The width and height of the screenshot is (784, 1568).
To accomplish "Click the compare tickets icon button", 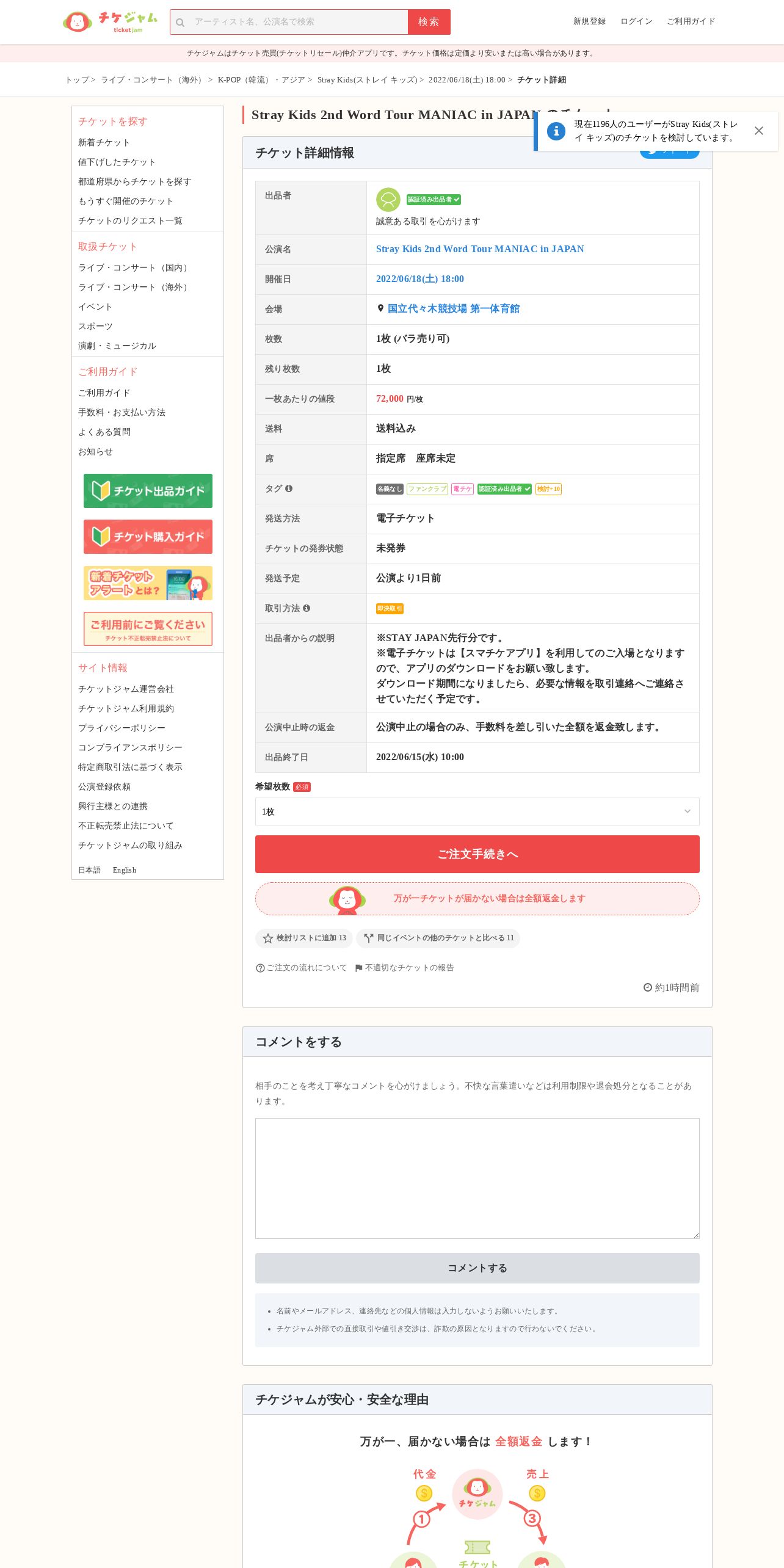I will pos(368,938).
